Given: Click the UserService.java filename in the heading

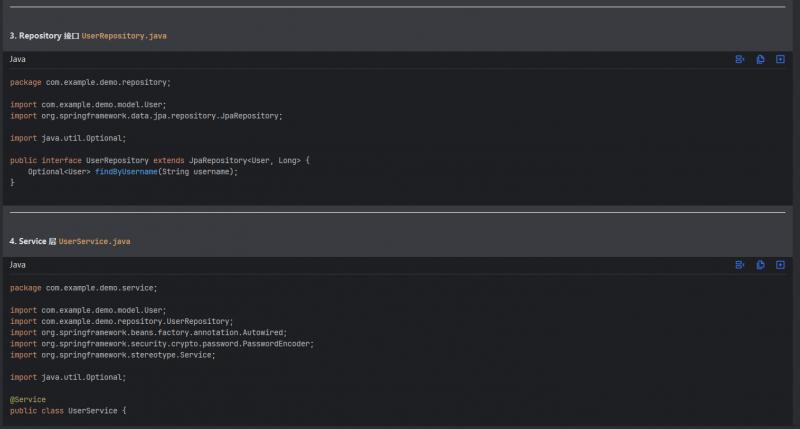Looking at the screenshot, I should (94, 242).
